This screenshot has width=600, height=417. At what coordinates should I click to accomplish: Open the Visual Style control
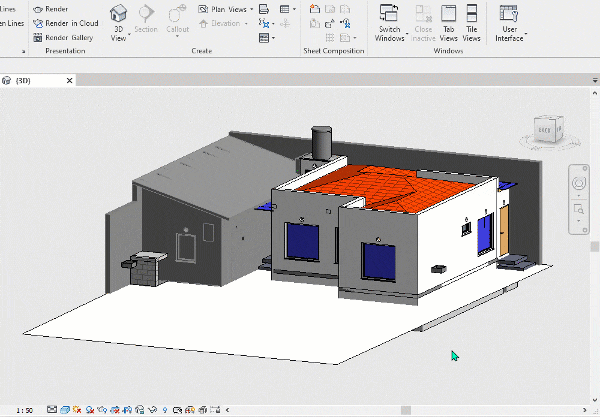point(65,410)
